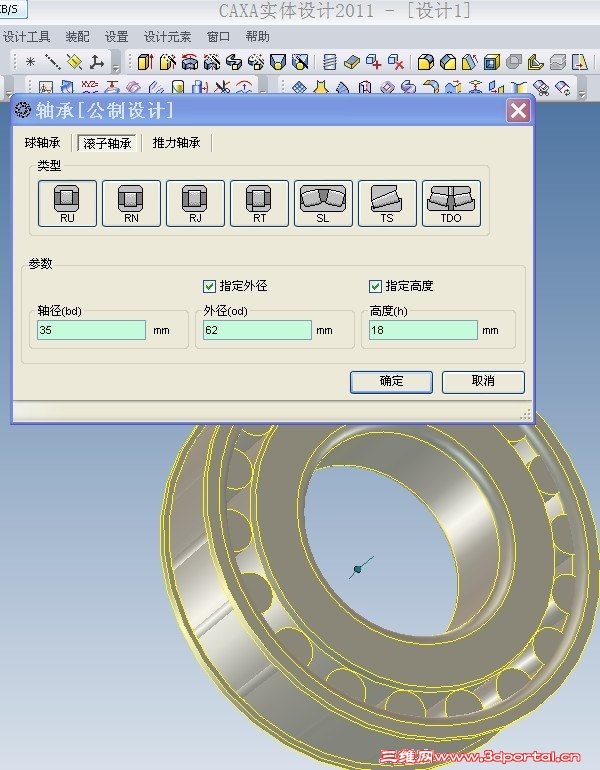Select the Draft face icon

(469, 62)
